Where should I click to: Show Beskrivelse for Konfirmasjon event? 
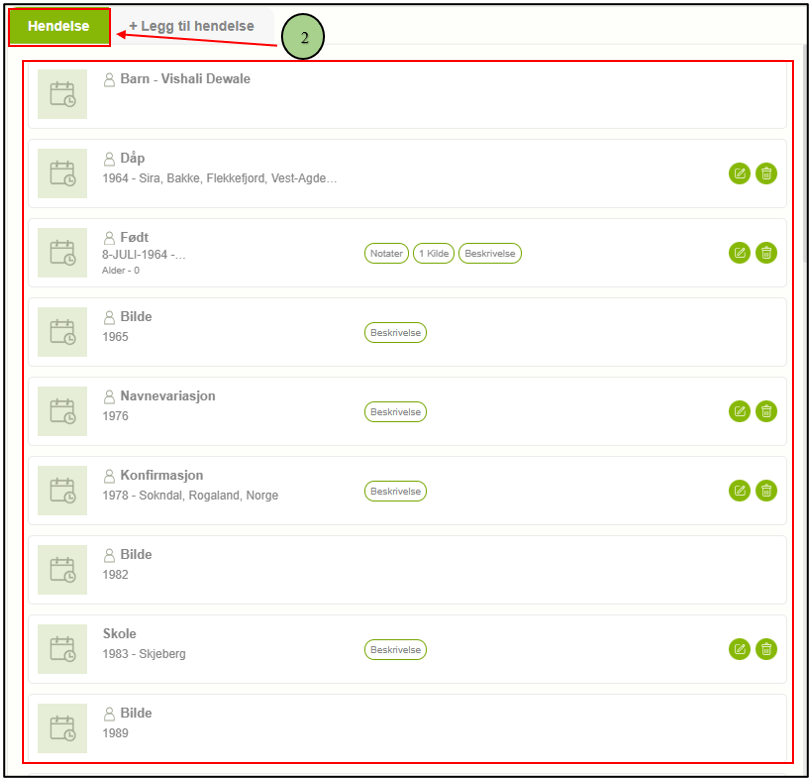pos(395,491)
